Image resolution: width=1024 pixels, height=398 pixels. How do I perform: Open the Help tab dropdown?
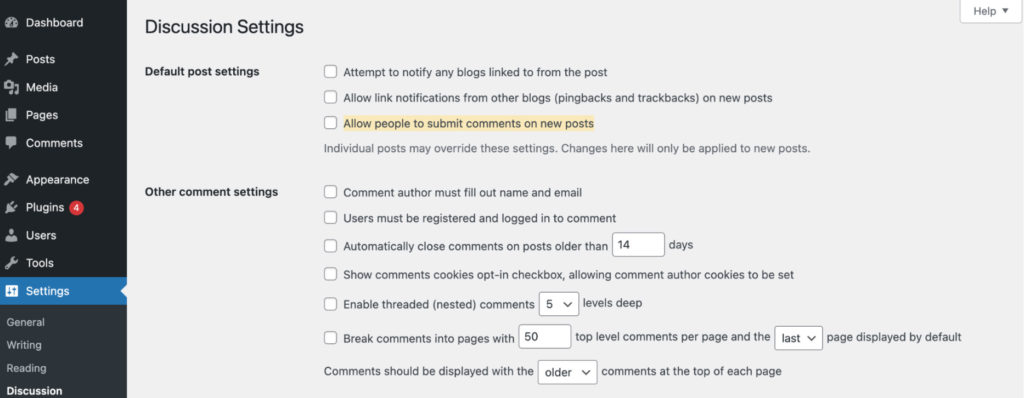coord(991,11)
